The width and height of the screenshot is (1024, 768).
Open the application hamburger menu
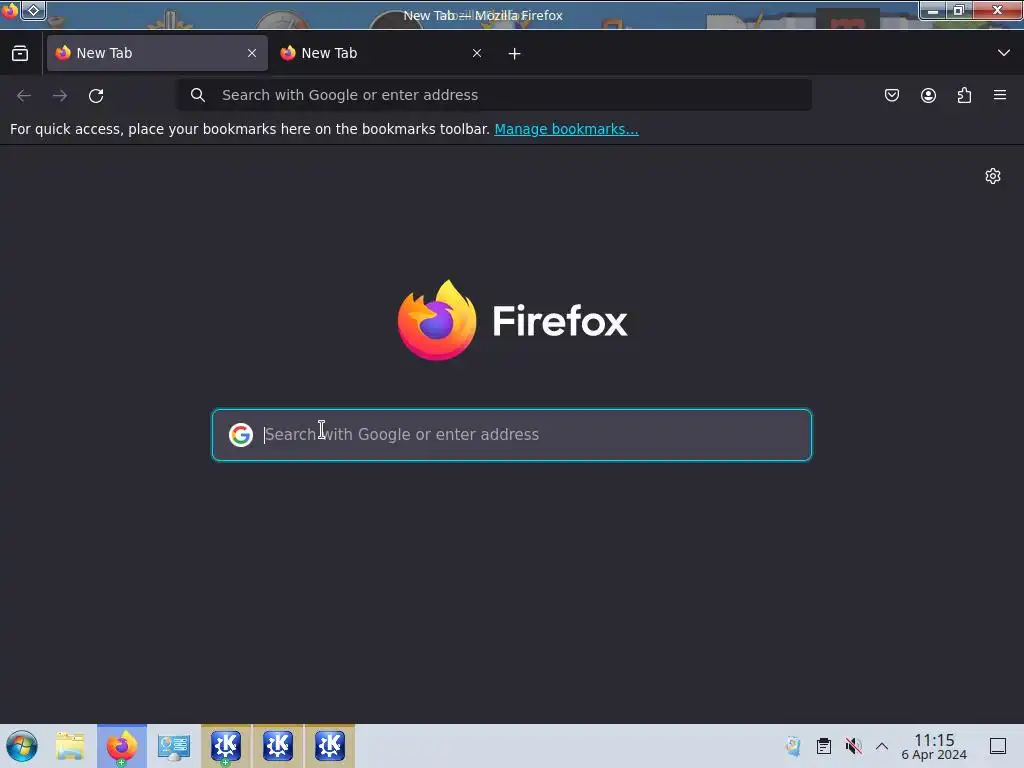1000,95
